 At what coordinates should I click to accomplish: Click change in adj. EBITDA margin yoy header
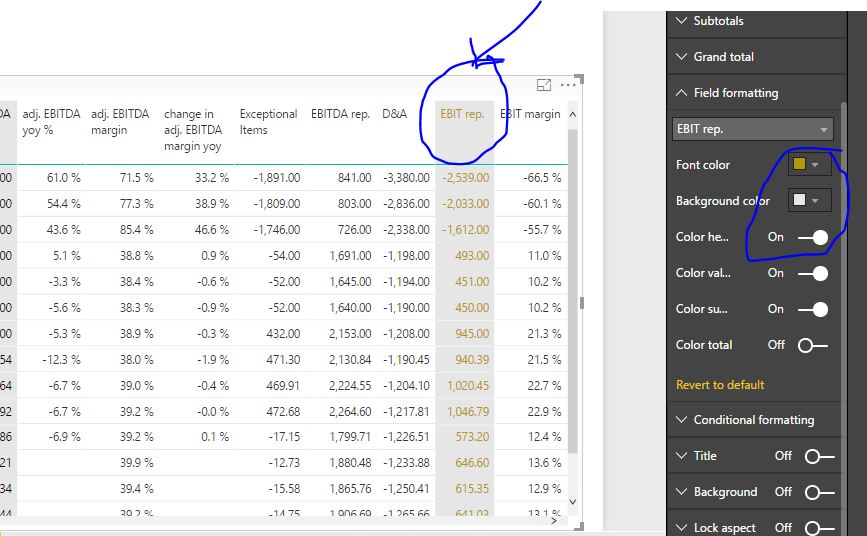point(193,130)
